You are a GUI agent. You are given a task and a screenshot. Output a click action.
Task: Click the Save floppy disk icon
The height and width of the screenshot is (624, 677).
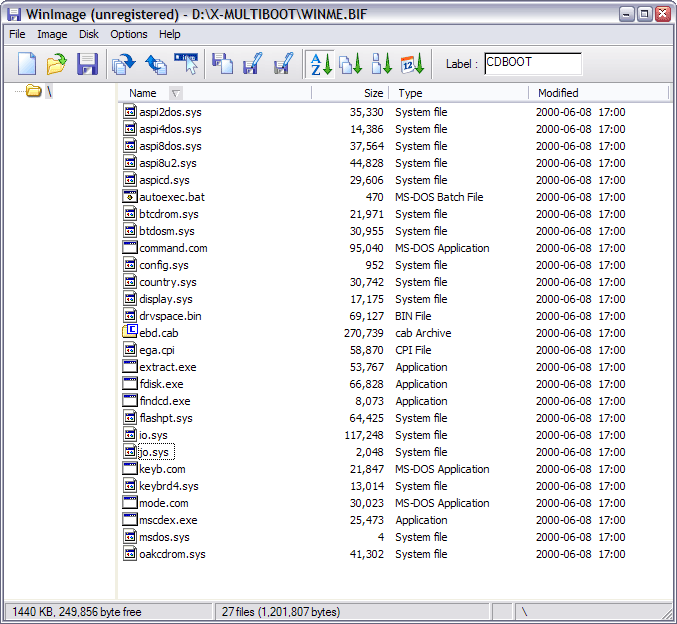[x=87, y=64]
